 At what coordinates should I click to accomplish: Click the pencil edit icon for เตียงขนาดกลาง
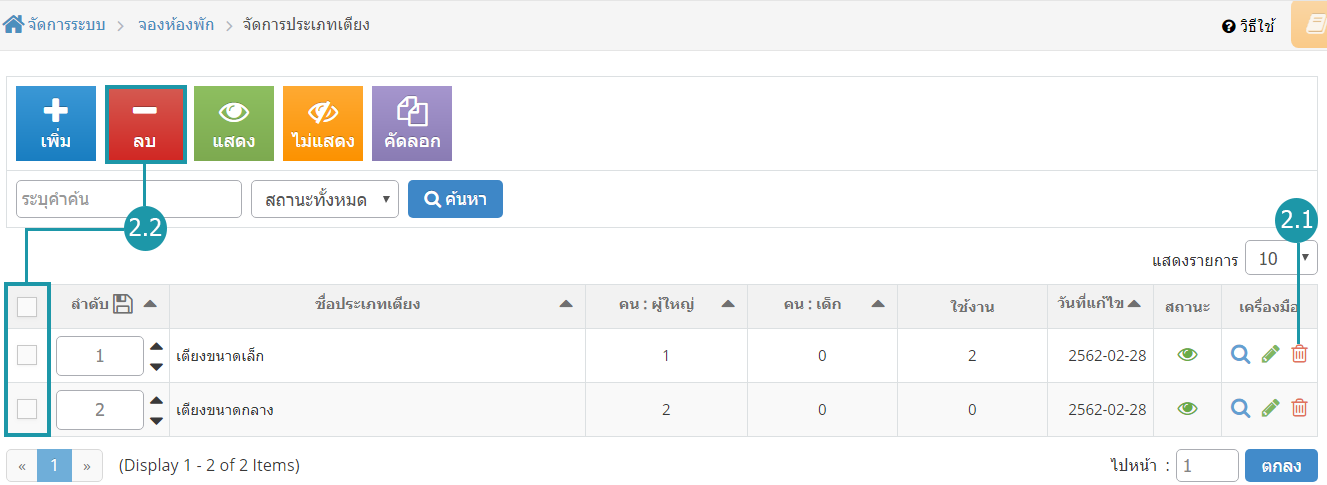(1270, 407)
